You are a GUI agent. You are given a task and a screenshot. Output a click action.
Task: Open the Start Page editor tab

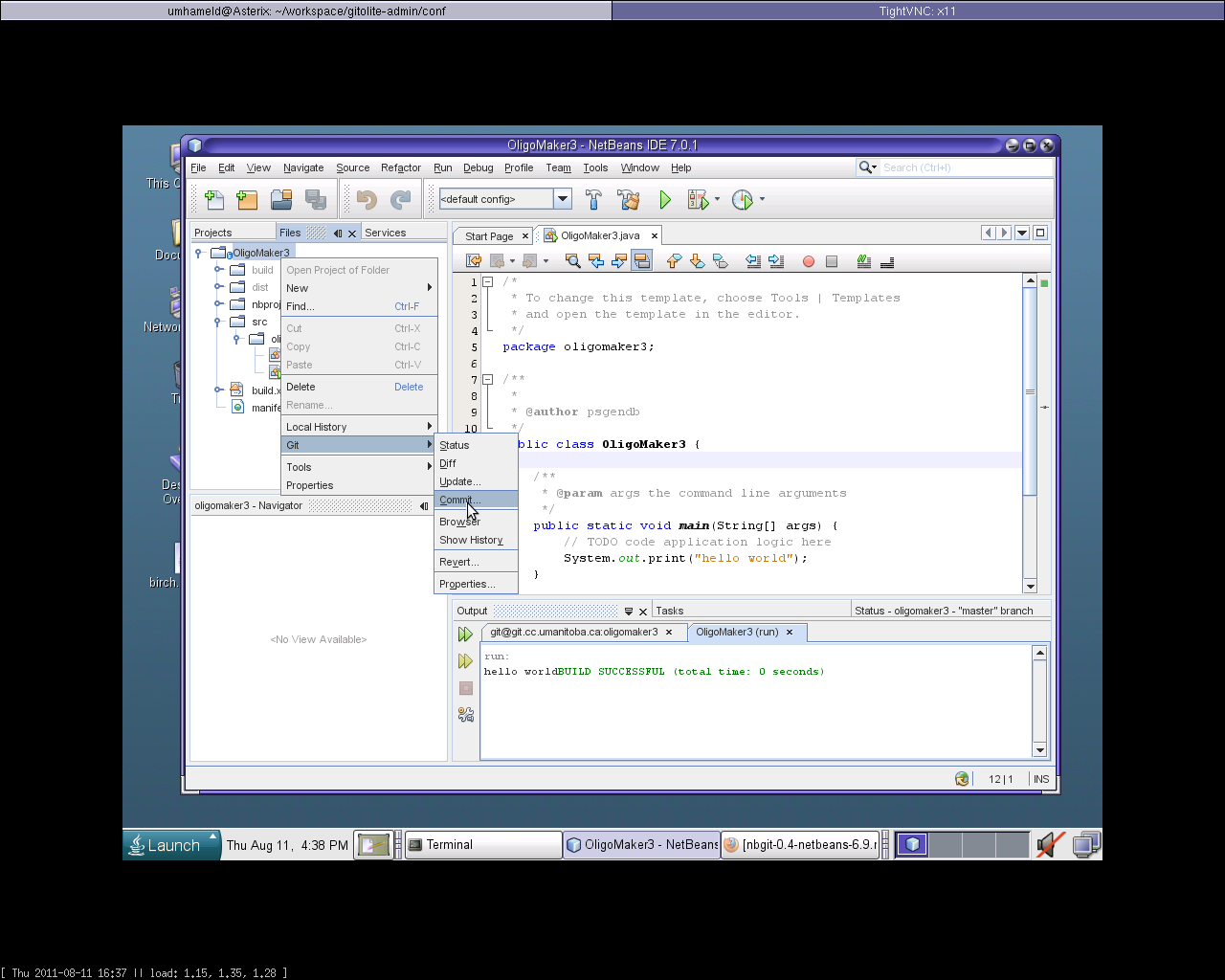pos(489,236)
